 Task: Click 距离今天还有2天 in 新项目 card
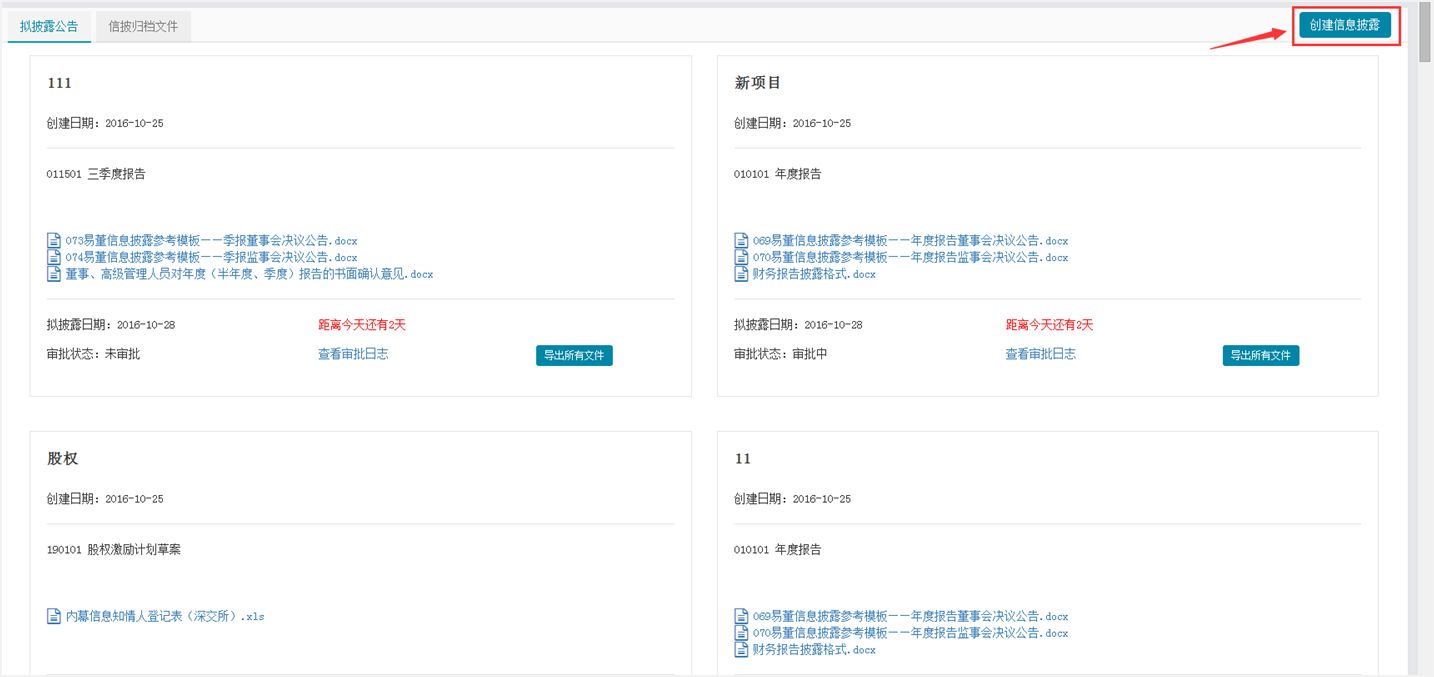1049,325
